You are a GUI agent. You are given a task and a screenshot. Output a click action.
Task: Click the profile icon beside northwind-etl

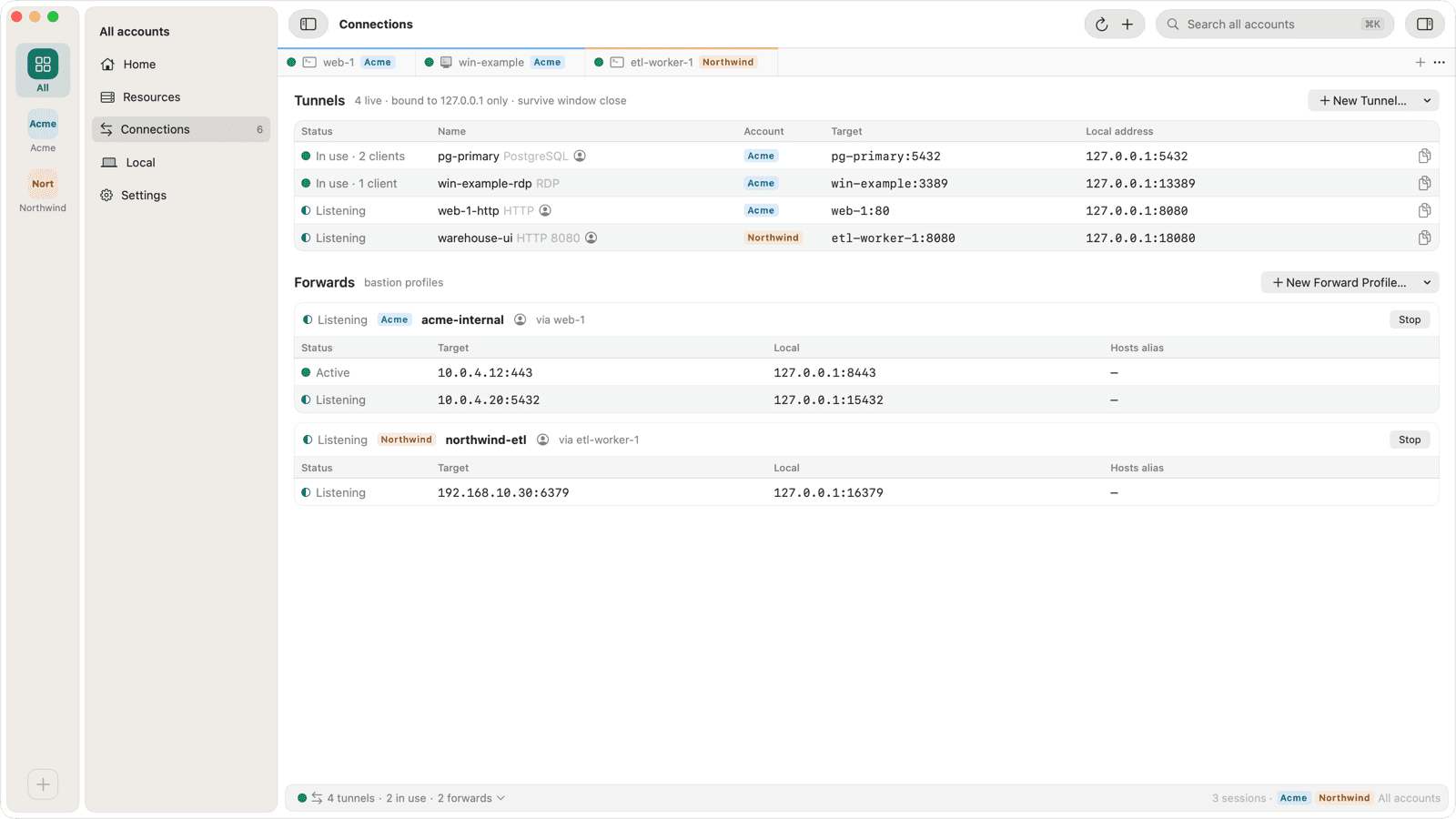coord(543,440)
